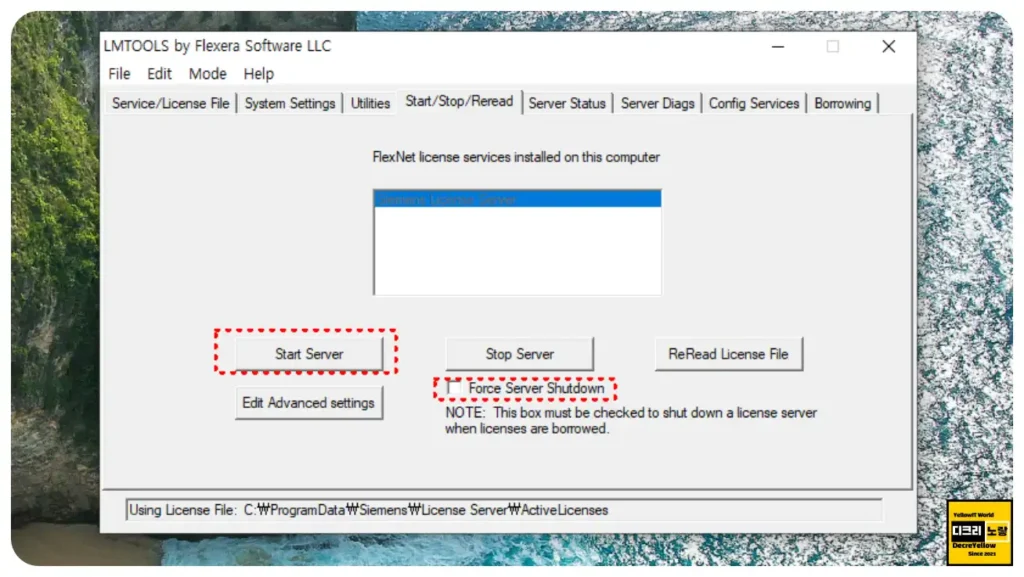Open the Help menu
The height and width of the screenshot is (577, 1024).
tap(259, 74)
